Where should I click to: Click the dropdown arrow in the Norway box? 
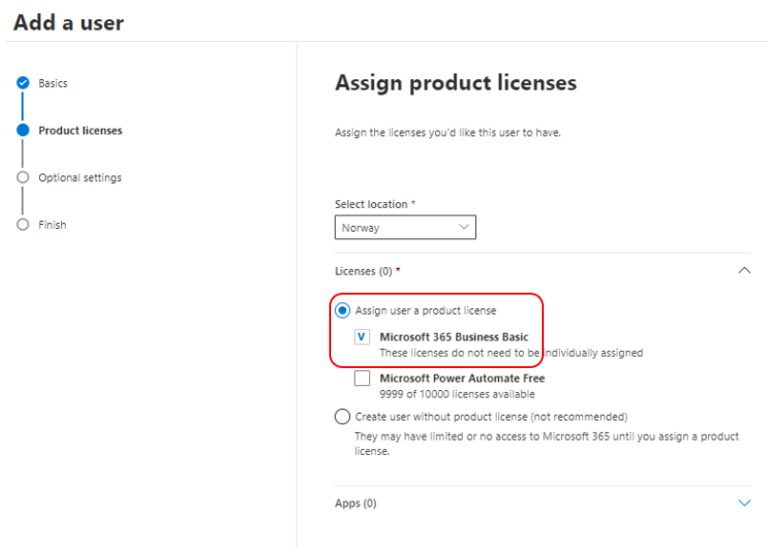coord(463,227)
